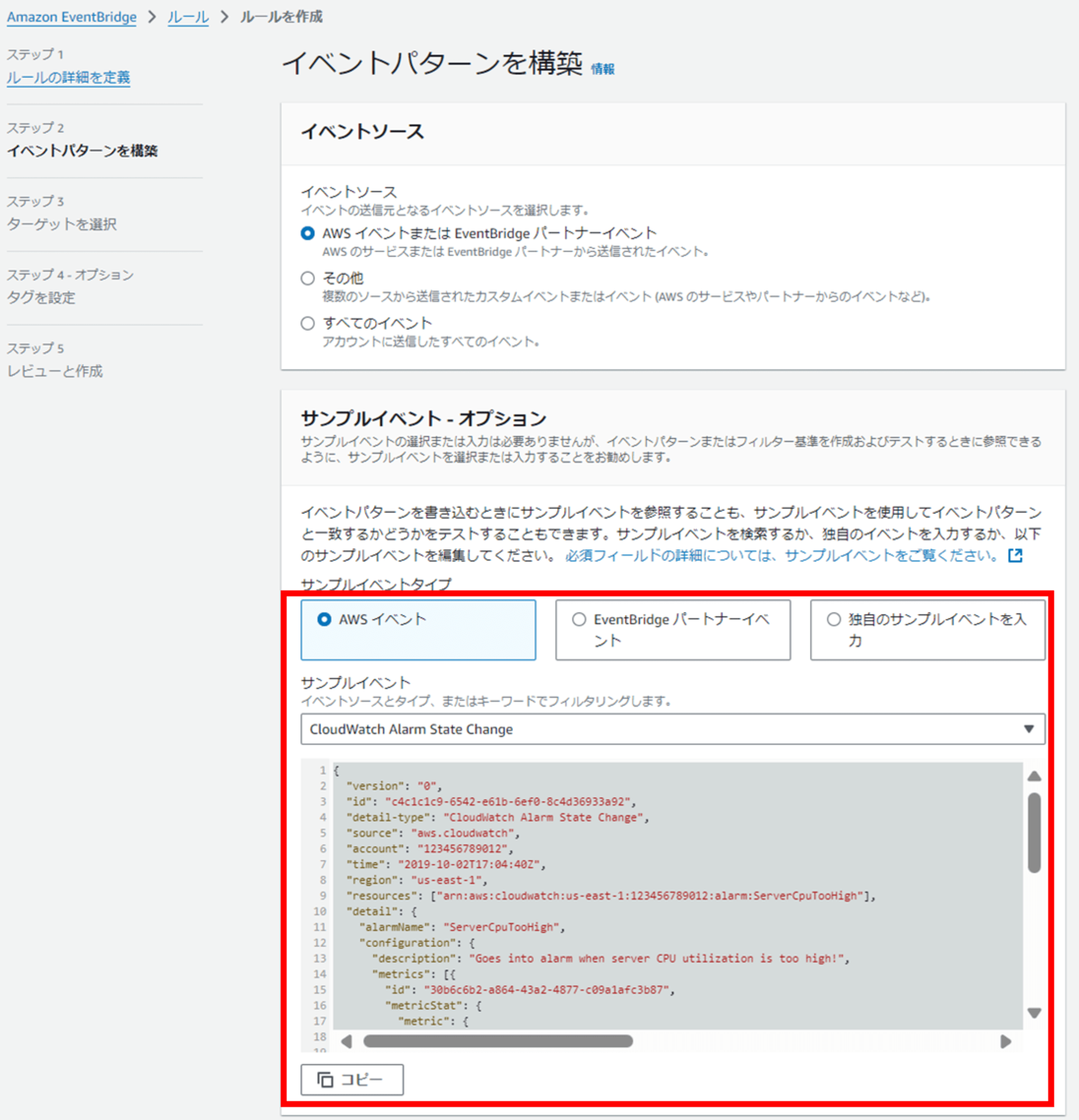Click "source": "aws.cloudwatch" line

point(433,833)
